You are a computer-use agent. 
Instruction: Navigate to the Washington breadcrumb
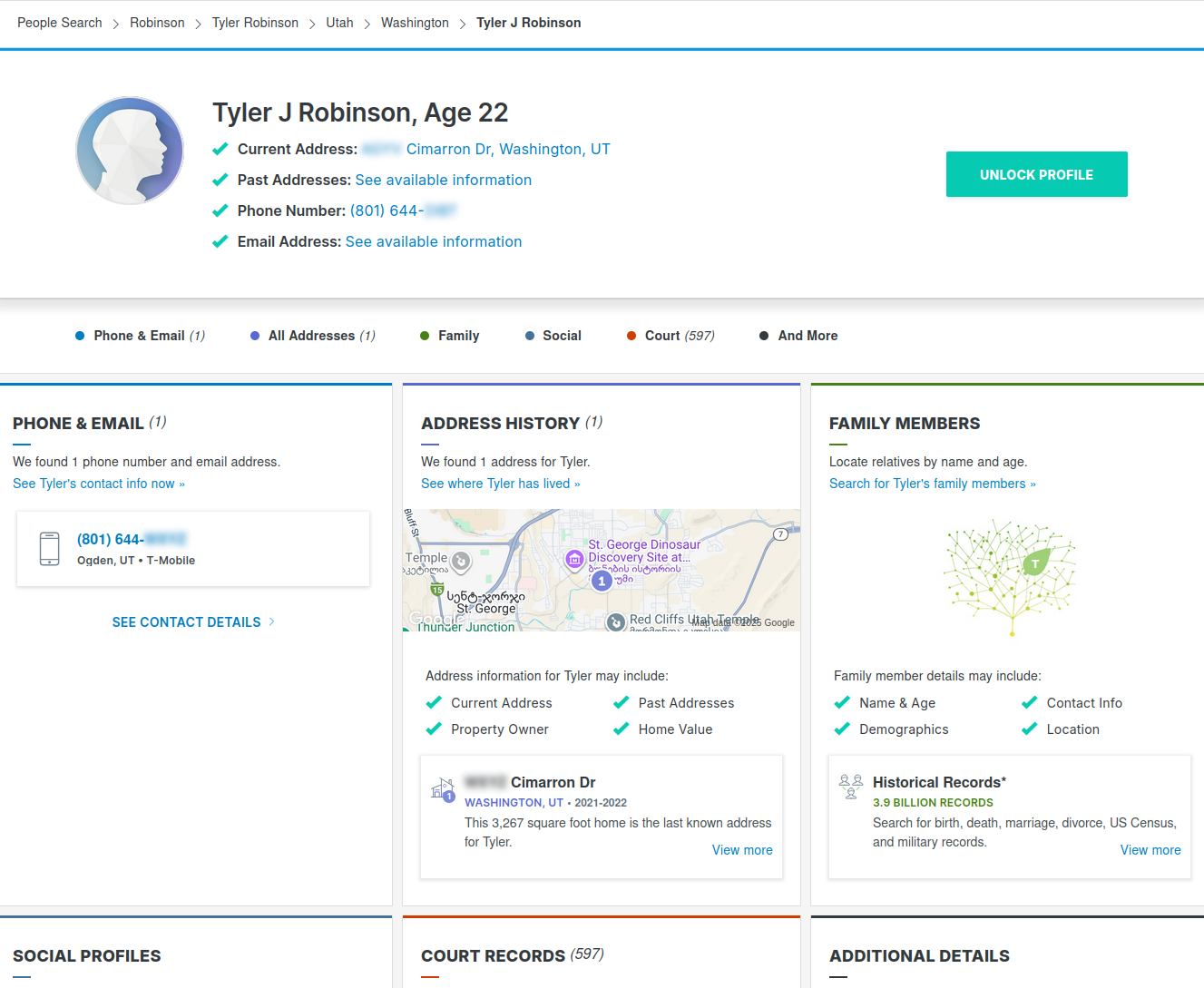click(415, 23)
